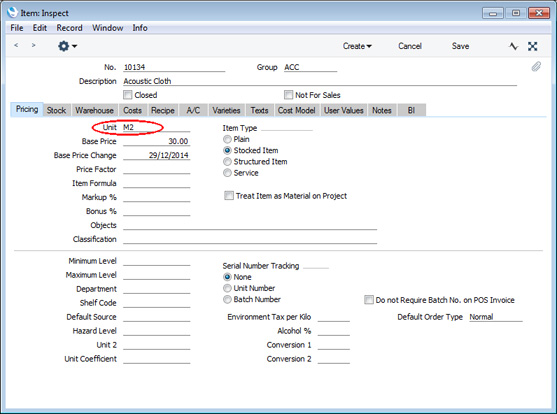Open the gear operations menu

coord(67,46)
